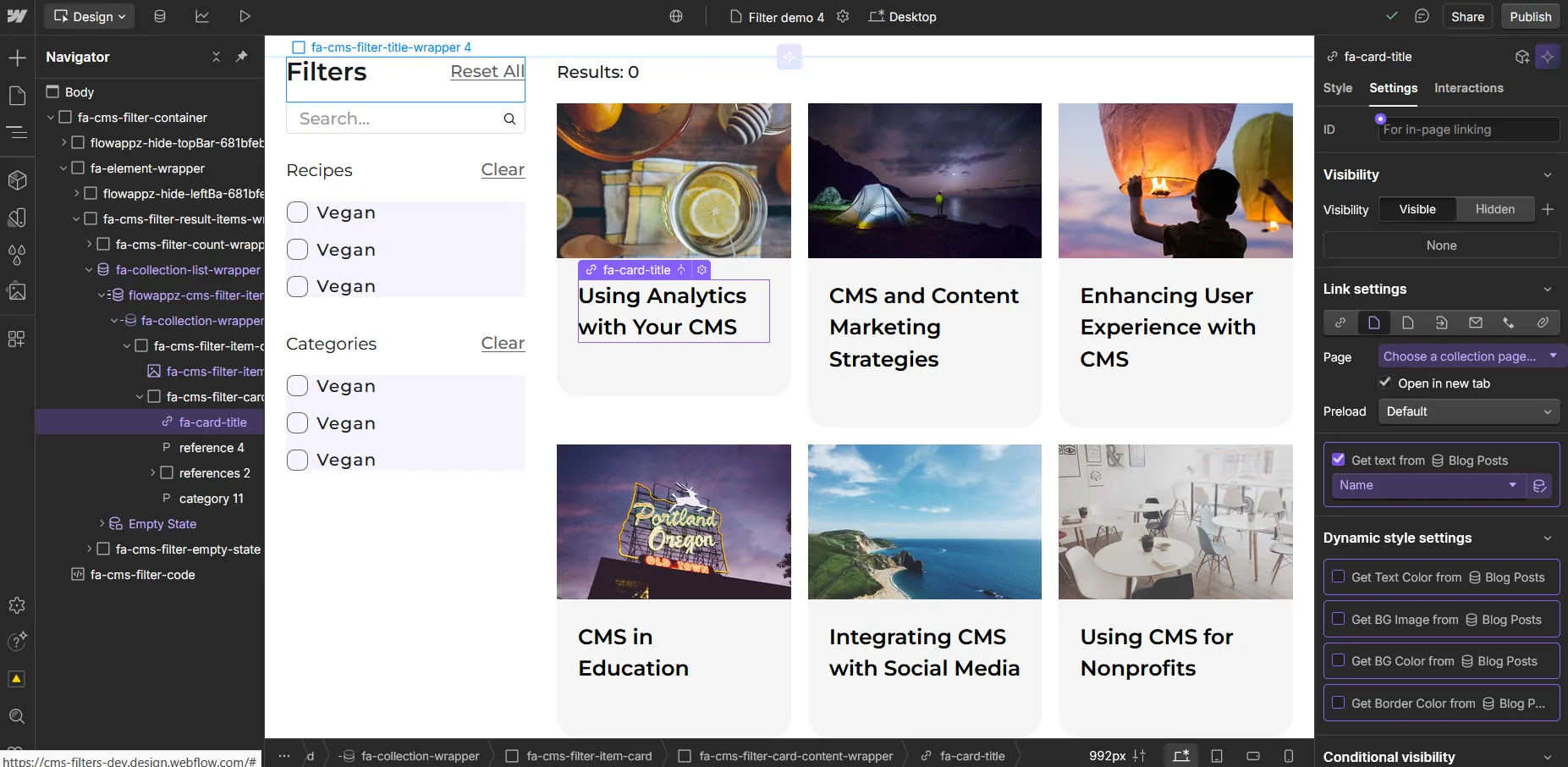
Task: Click the Preview play icon
Action: point(245,16)
